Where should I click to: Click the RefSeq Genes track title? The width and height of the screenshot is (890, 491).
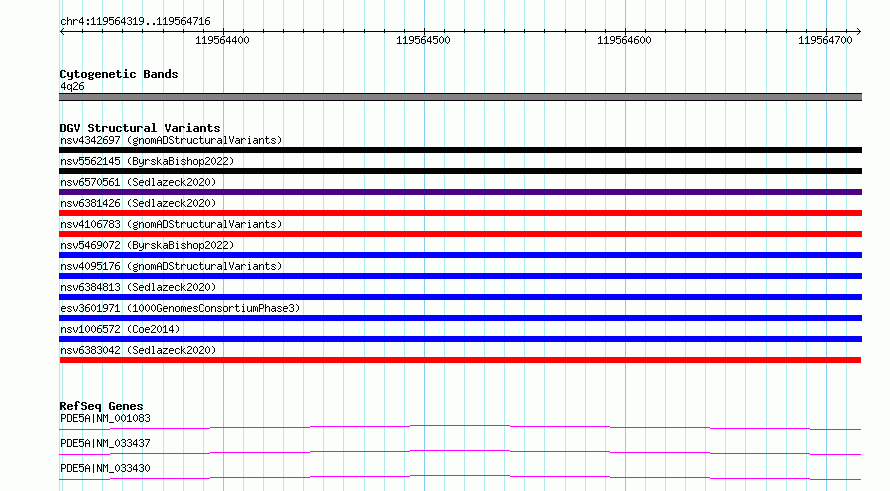[101, 406]
